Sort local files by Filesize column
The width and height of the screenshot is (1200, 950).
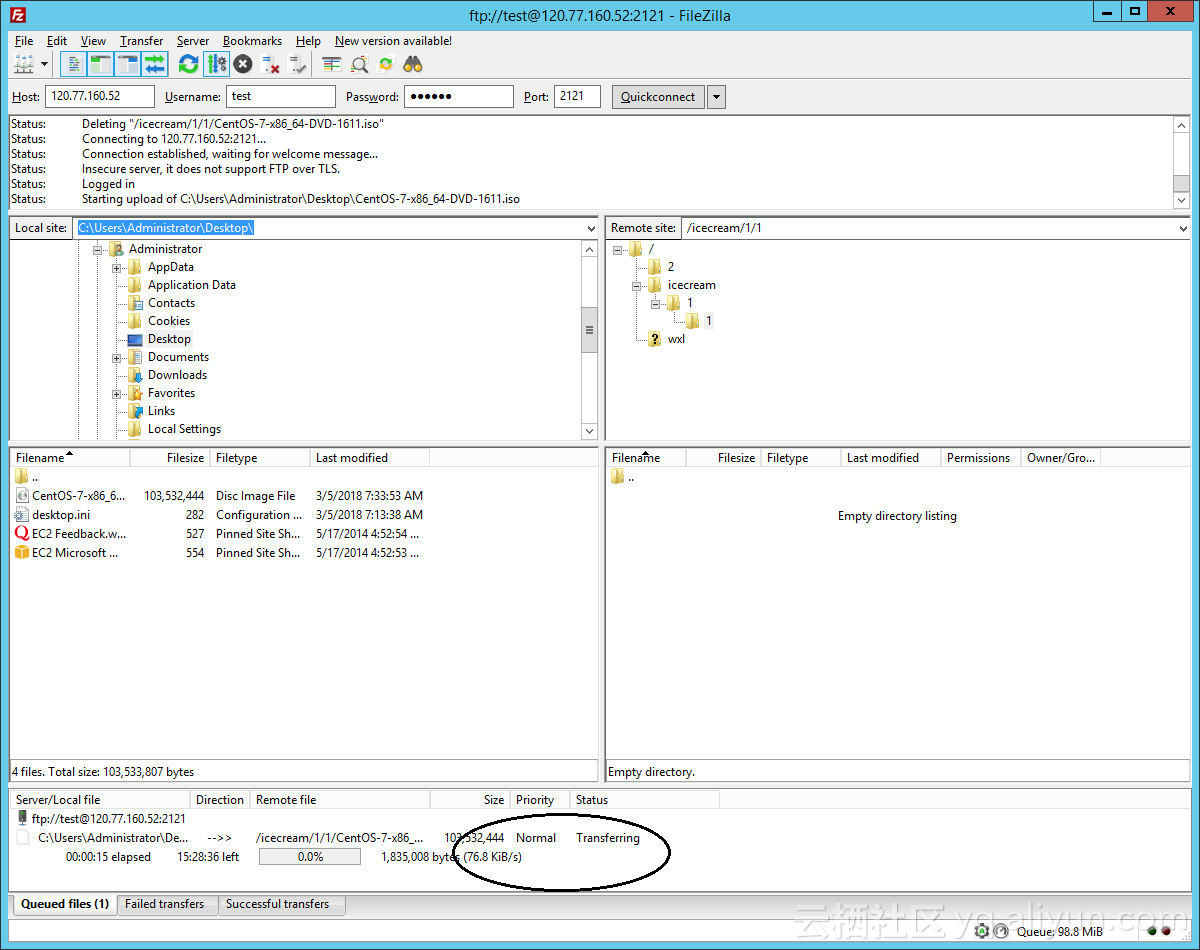click(x=170, y=458)
